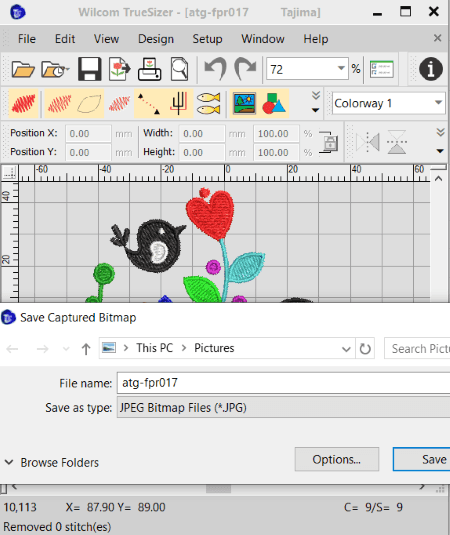Open the zoom percentage dropdown showing 72
The image size is (450, 535).
(341, 68)
